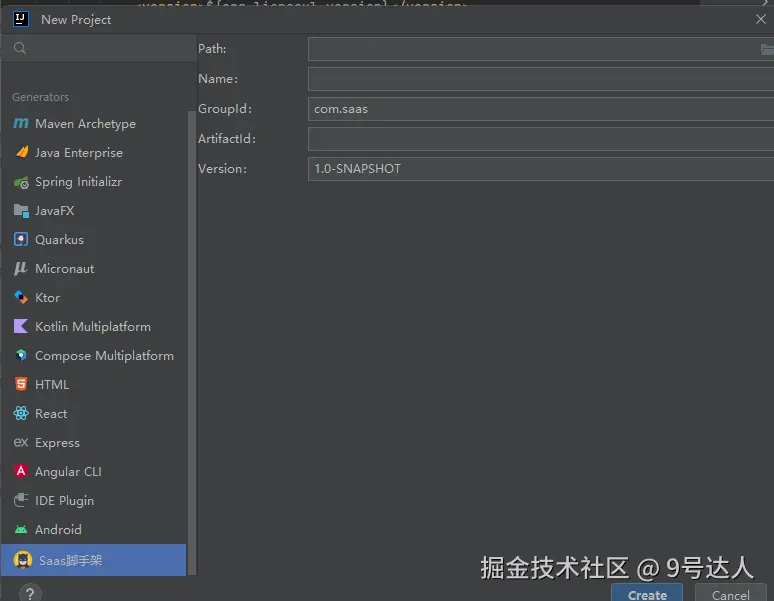Select the Saas脚手架 generator
The height and width of the screenshot is (601, 774).
(93, 560)
